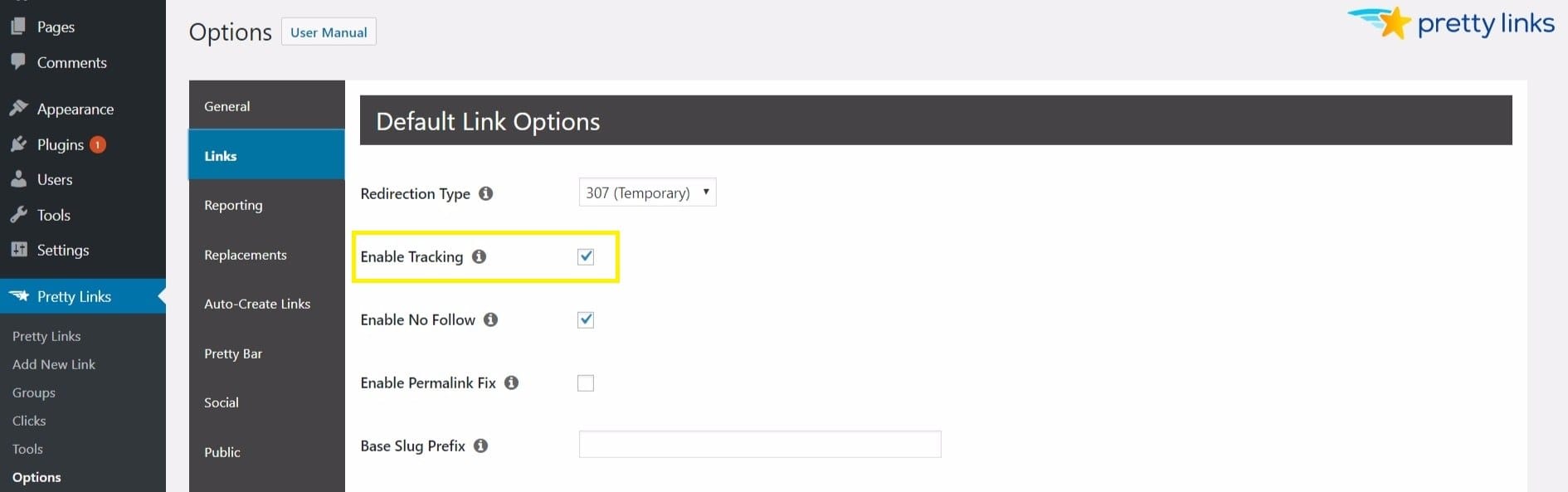Click the Plugins update count badge
Viewport: 1568px width, 492px height.
(97, 144)
